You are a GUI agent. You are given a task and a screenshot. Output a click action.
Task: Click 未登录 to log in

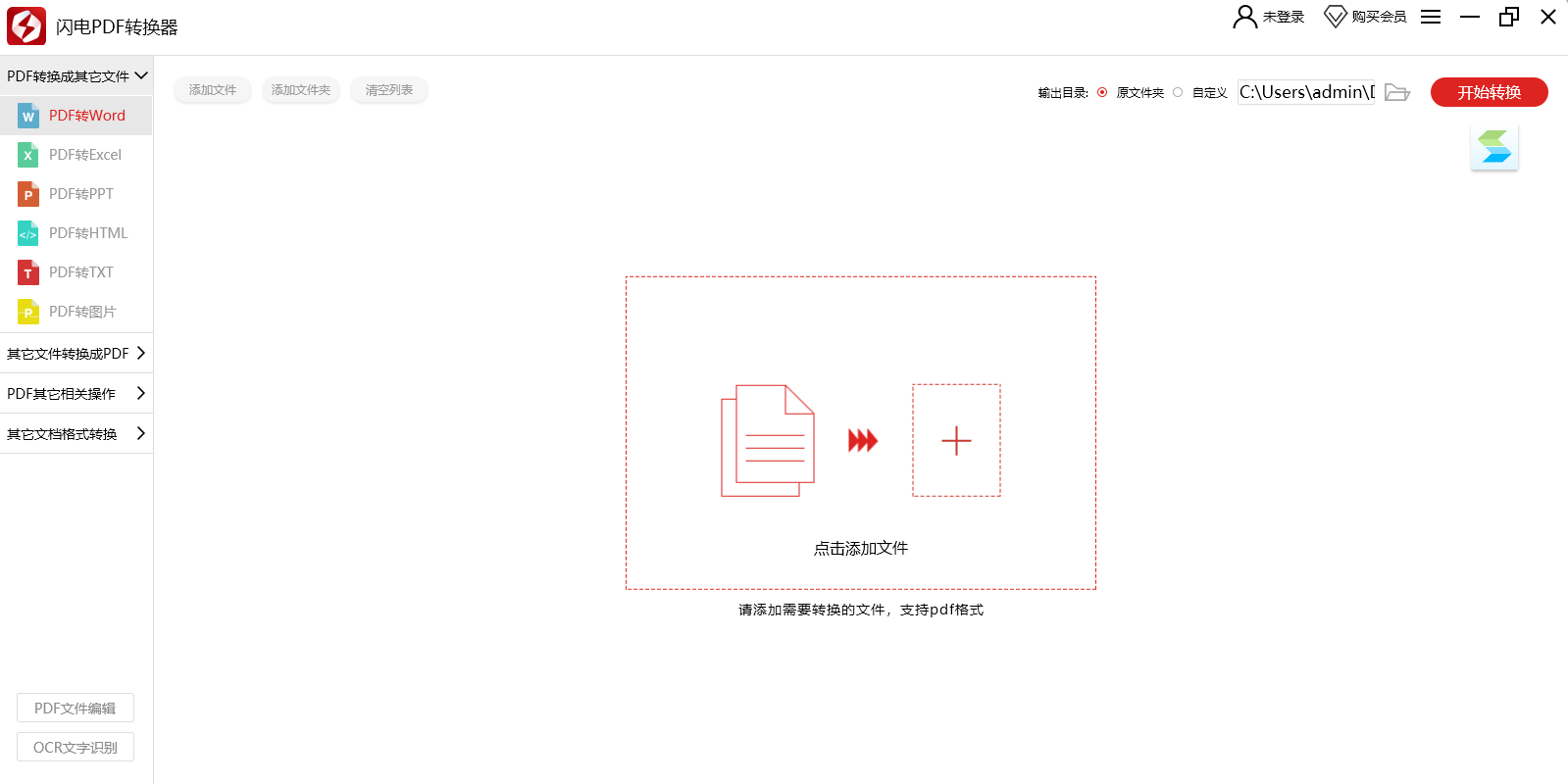coord(1284,17)
